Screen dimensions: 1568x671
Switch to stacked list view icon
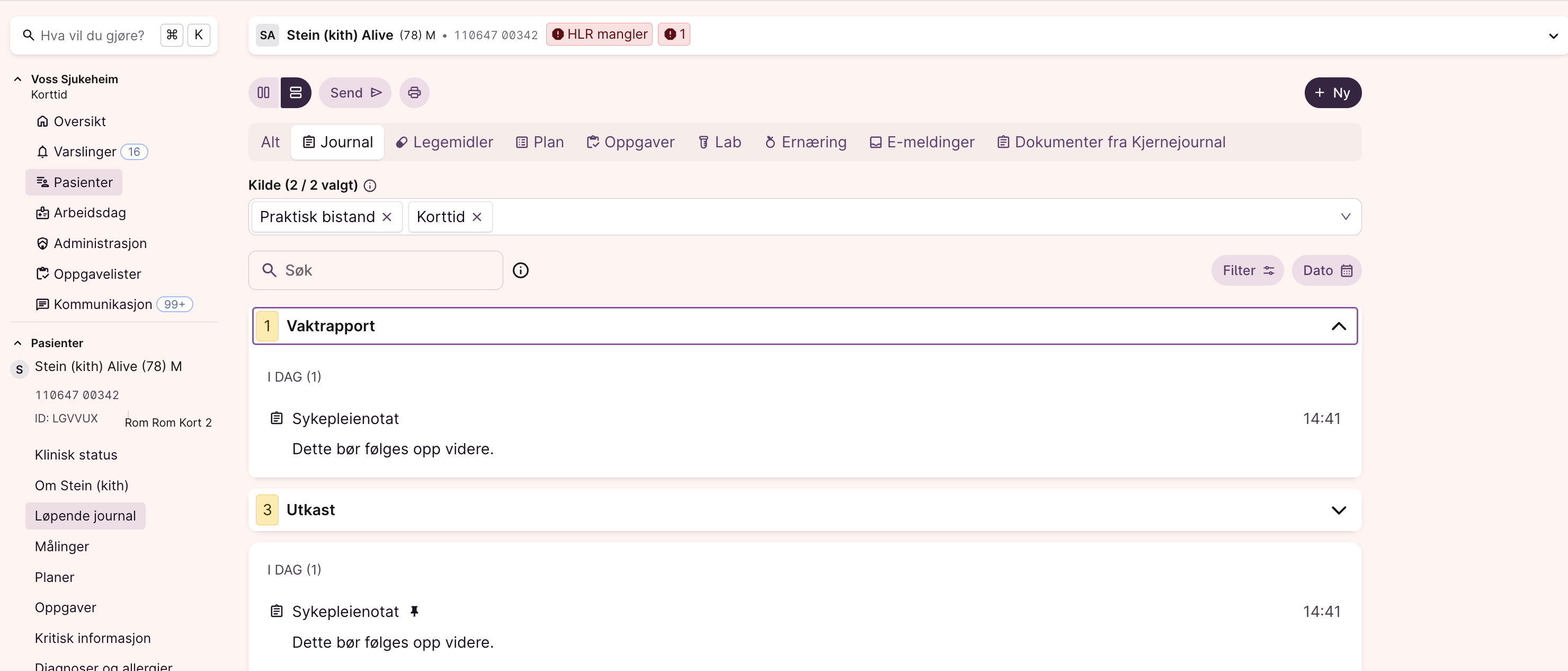pos(296,93)
